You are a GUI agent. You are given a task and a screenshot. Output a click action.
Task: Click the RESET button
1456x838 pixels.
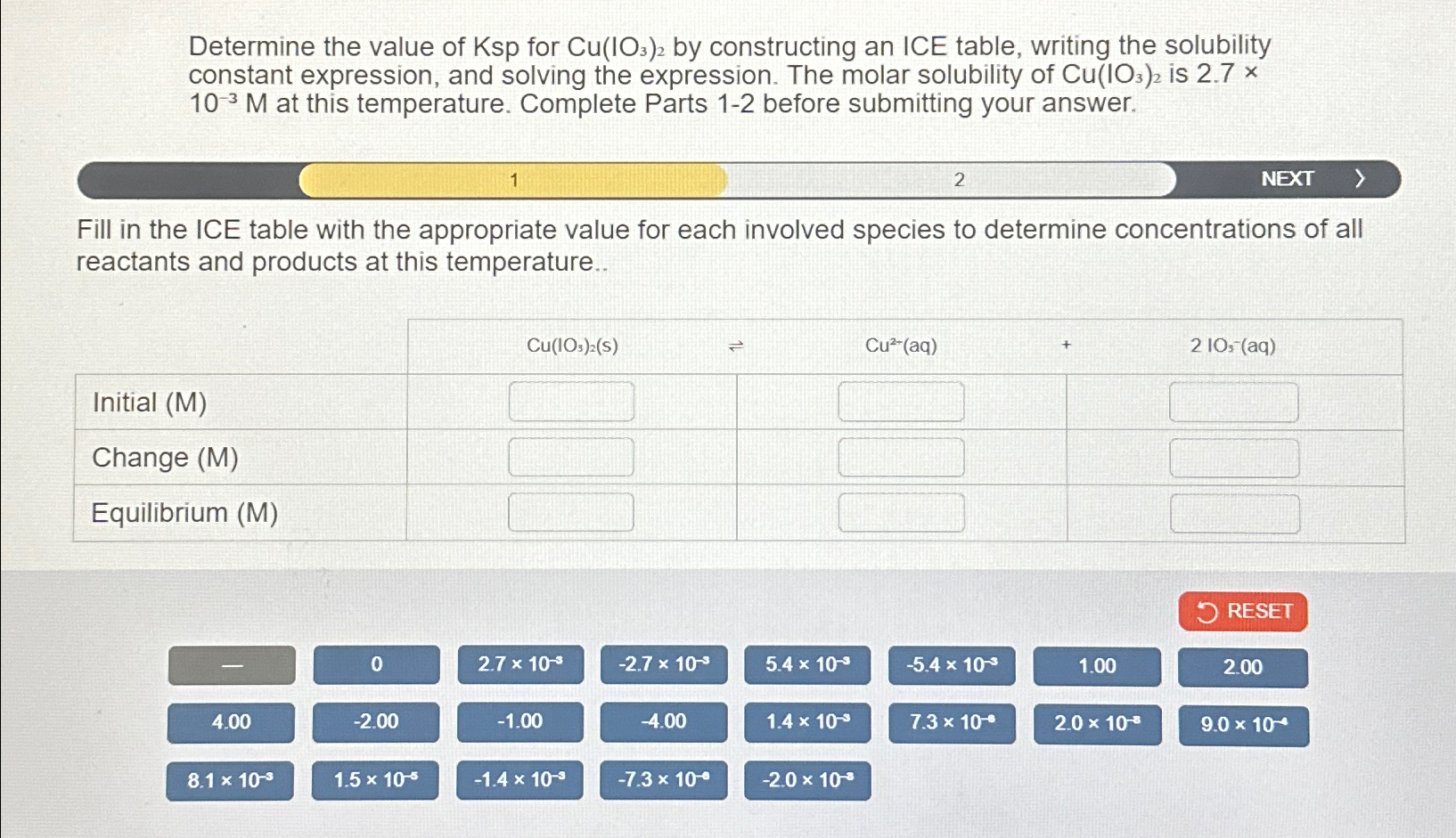(1242, 612)
